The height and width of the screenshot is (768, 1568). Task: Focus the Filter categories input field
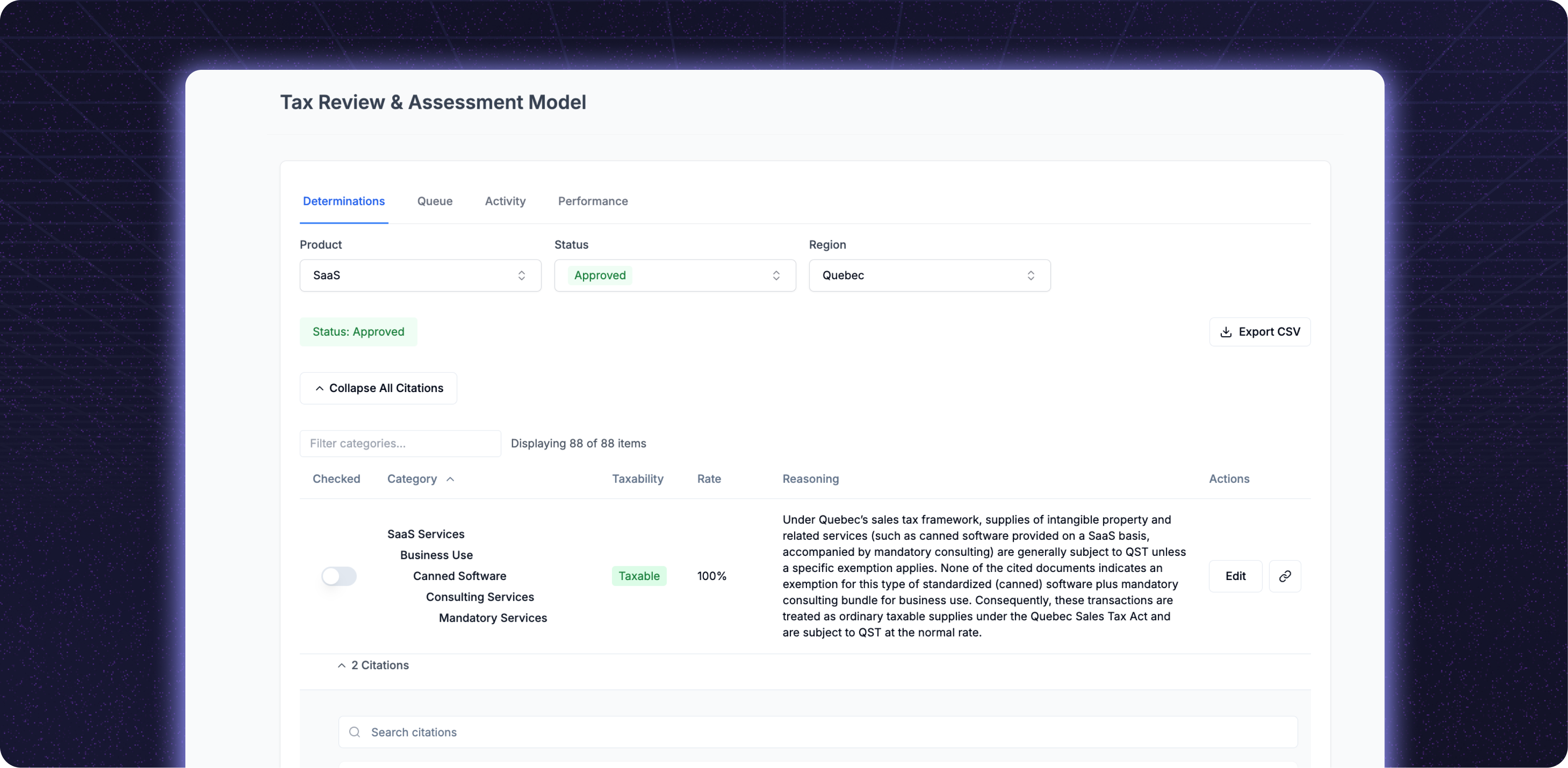[x=400, y=443]
